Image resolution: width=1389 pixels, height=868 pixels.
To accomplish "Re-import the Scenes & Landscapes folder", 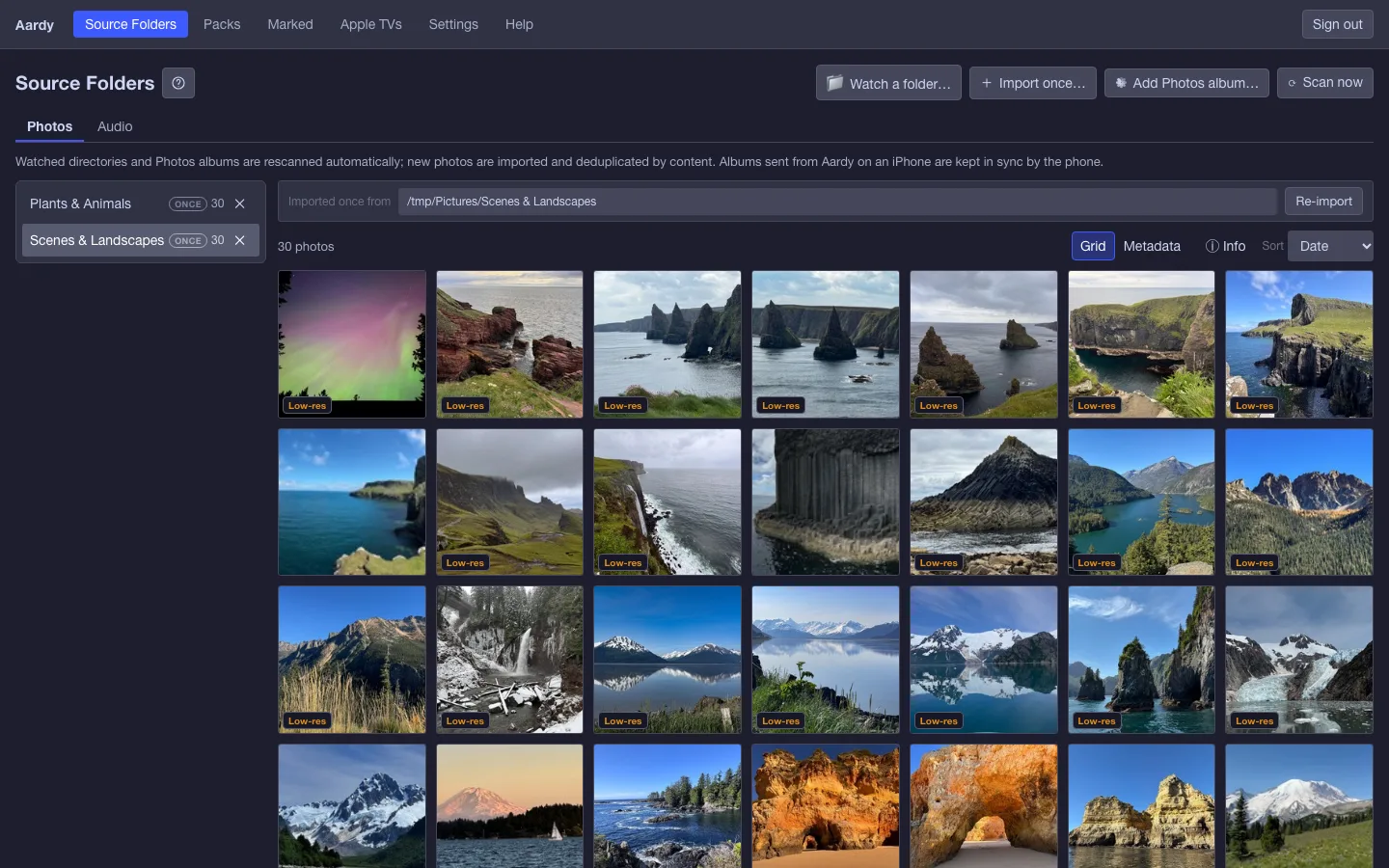I will [x=1323, y=202].
